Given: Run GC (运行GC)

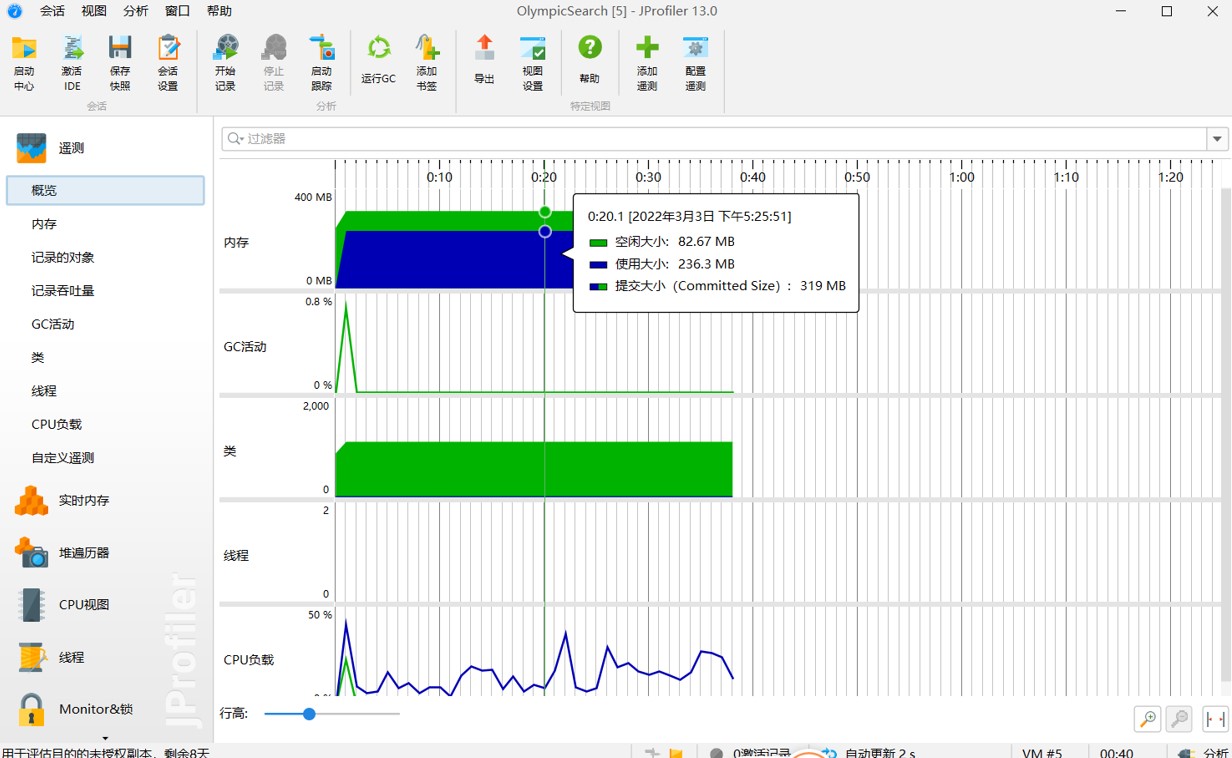Looking at the screenshot, I should point(379,60).
